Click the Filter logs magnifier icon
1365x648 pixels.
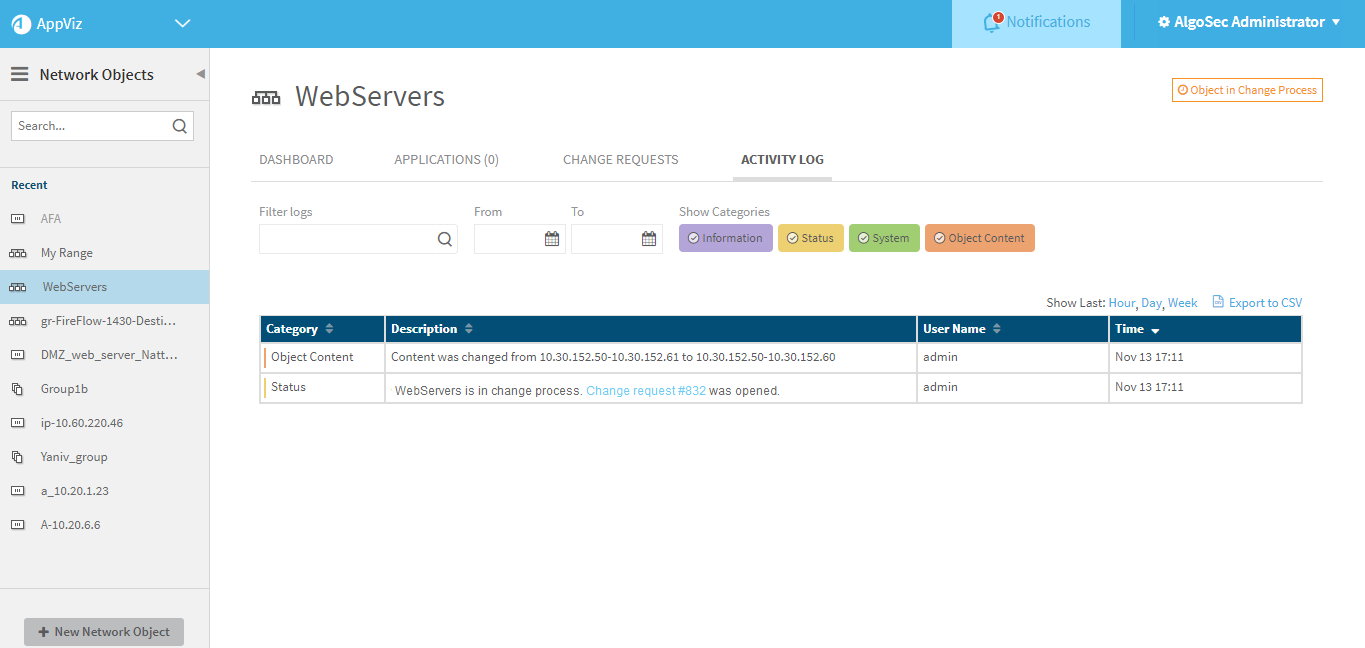point(444,239)
